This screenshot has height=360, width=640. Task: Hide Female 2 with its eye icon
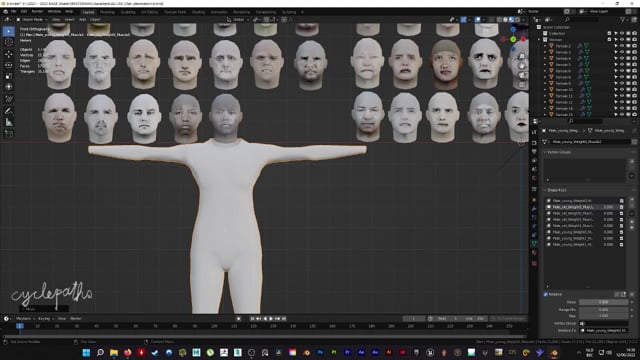click(x=622, y=46)
